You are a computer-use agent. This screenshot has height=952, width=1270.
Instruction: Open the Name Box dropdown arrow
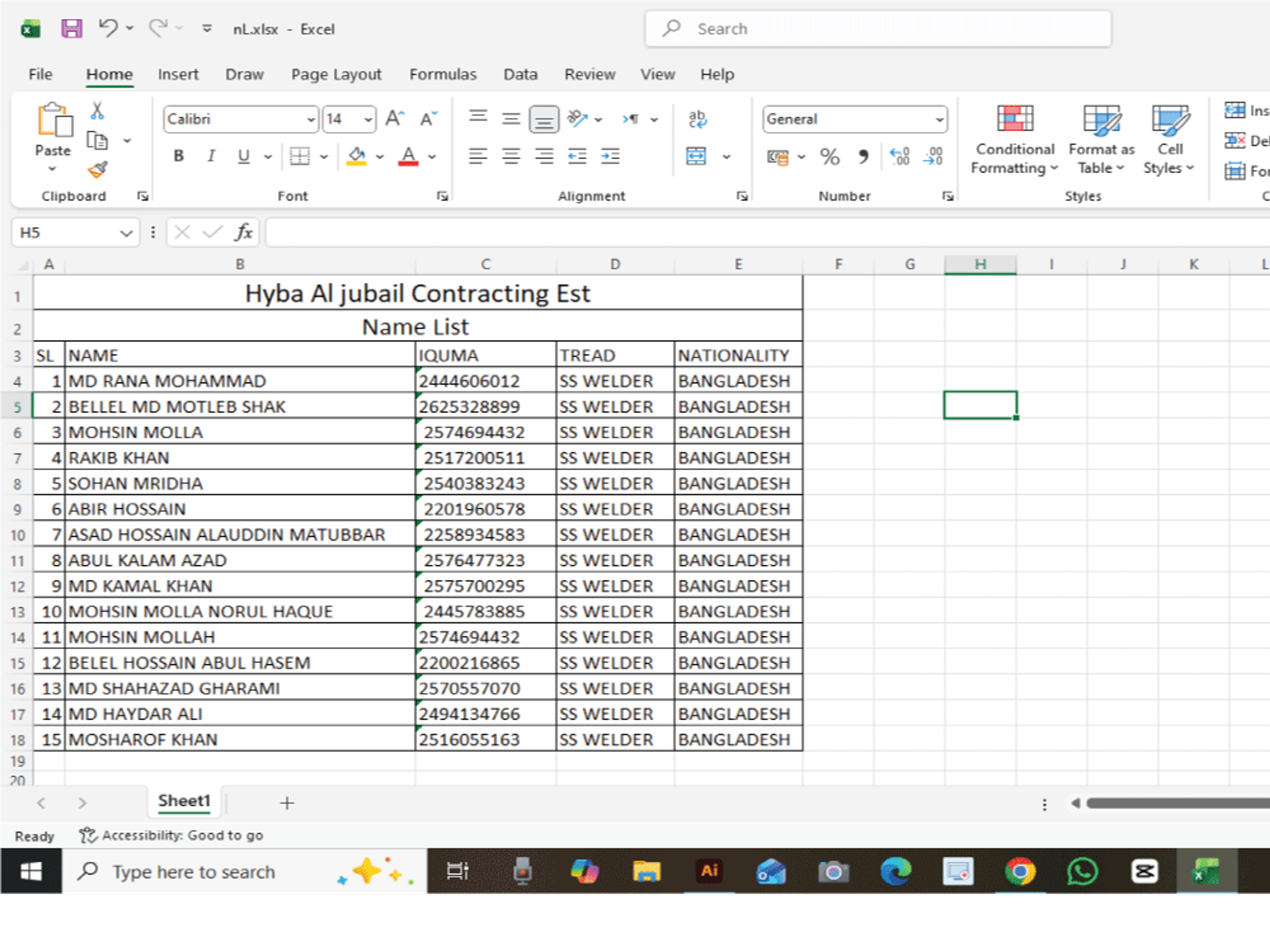[x=126, y=233]
